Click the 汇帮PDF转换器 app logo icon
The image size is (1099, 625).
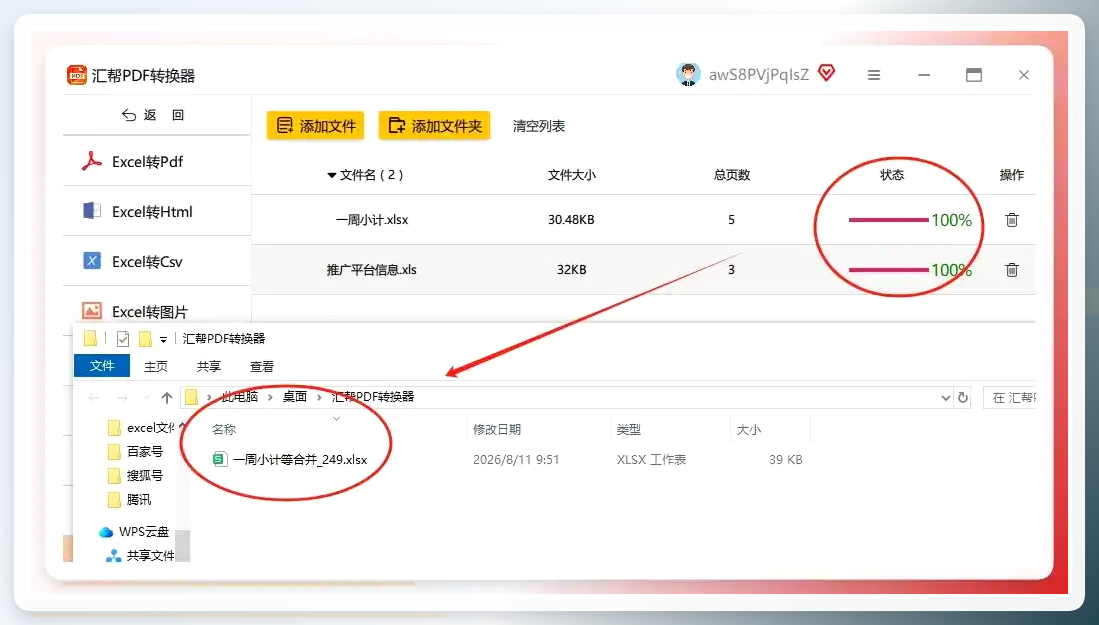[x=76, y=75]
